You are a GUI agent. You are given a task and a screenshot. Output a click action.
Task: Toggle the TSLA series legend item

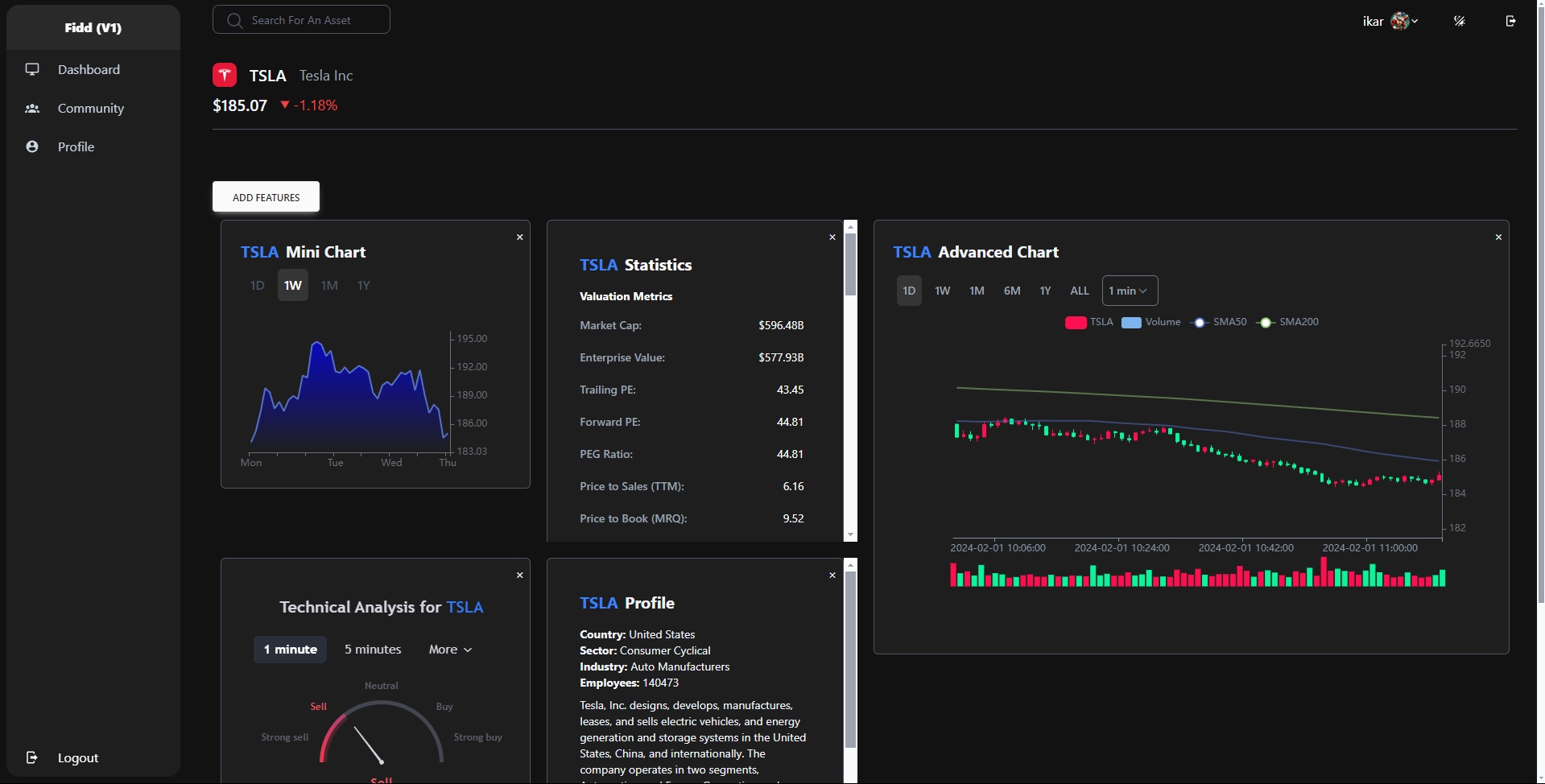[1089, 322]
